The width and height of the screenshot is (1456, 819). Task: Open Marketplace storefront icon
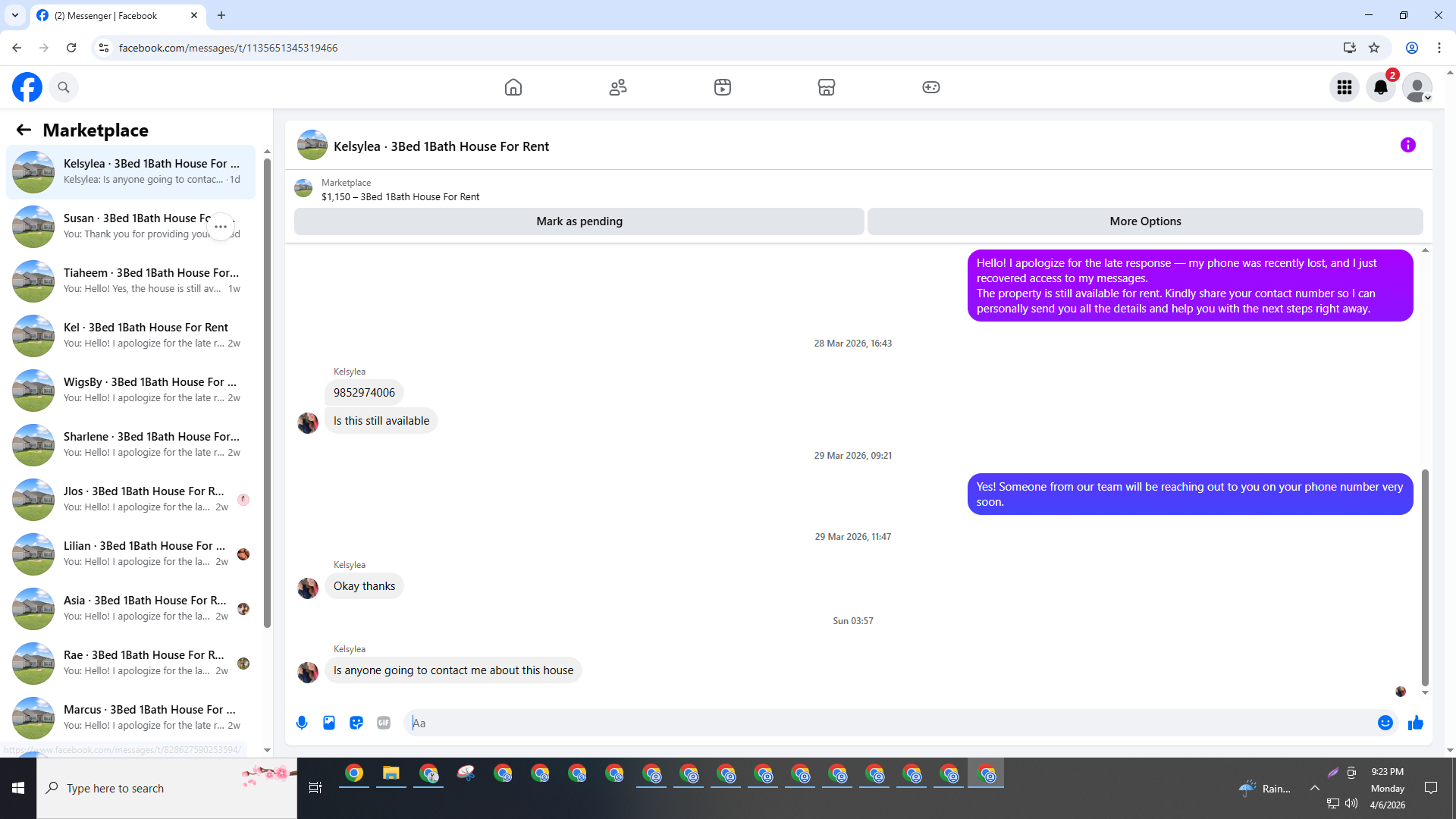tap(827, 87)
